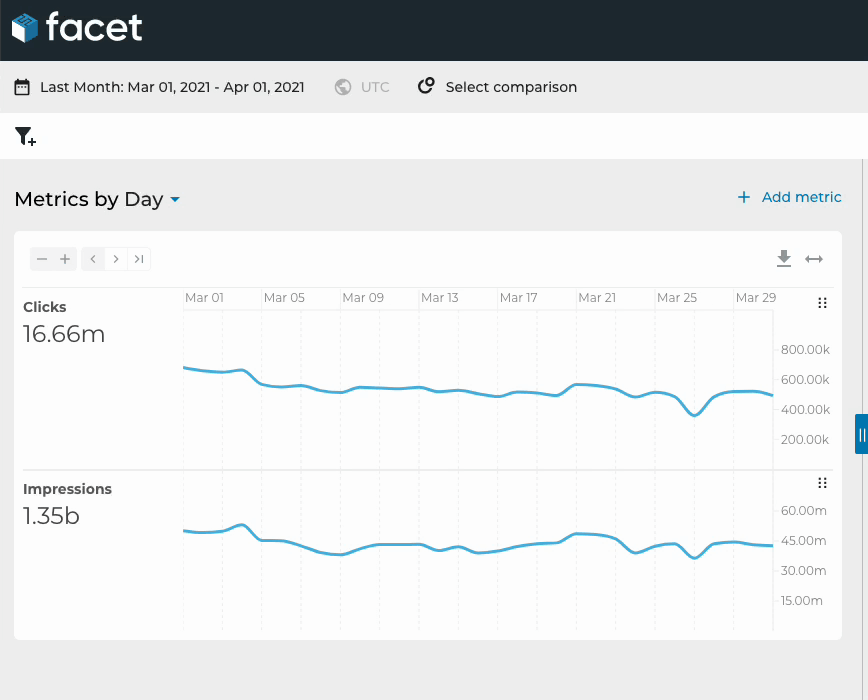Click the 15.00m y-axis value
This screenshot has height=700, width=868.
point(802,601)
